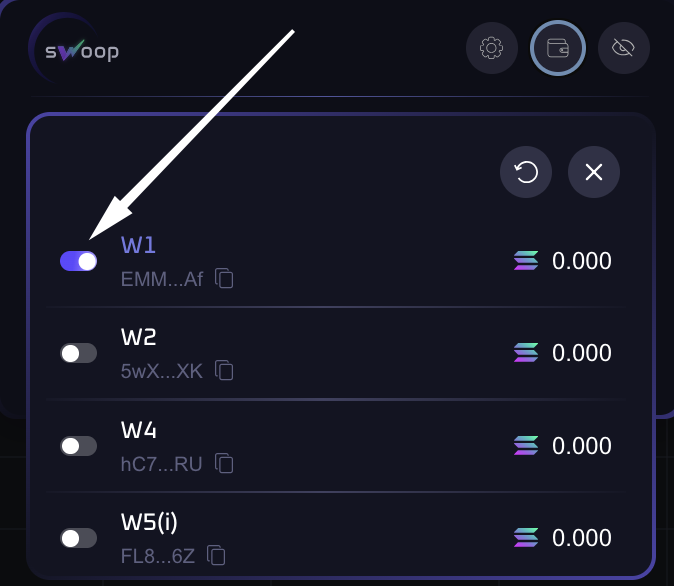Copy the FL8...6Z wallet address

pos(216,555)
